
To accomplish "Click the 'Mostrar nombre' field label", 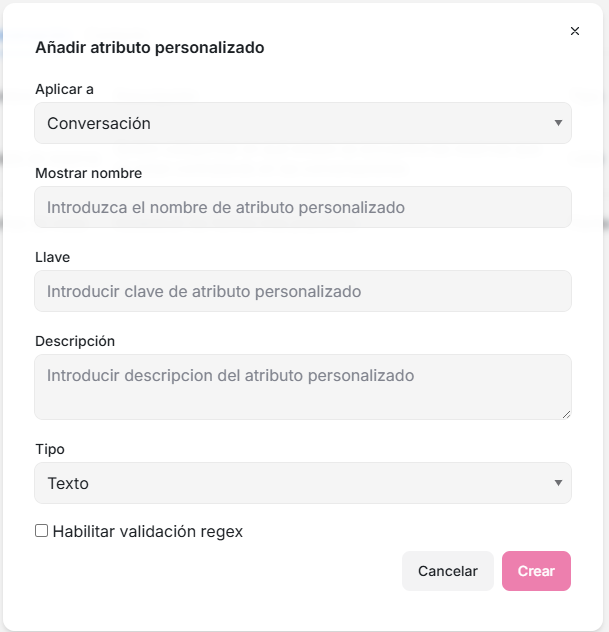I will pyautogui.click(x=88, y=173).
